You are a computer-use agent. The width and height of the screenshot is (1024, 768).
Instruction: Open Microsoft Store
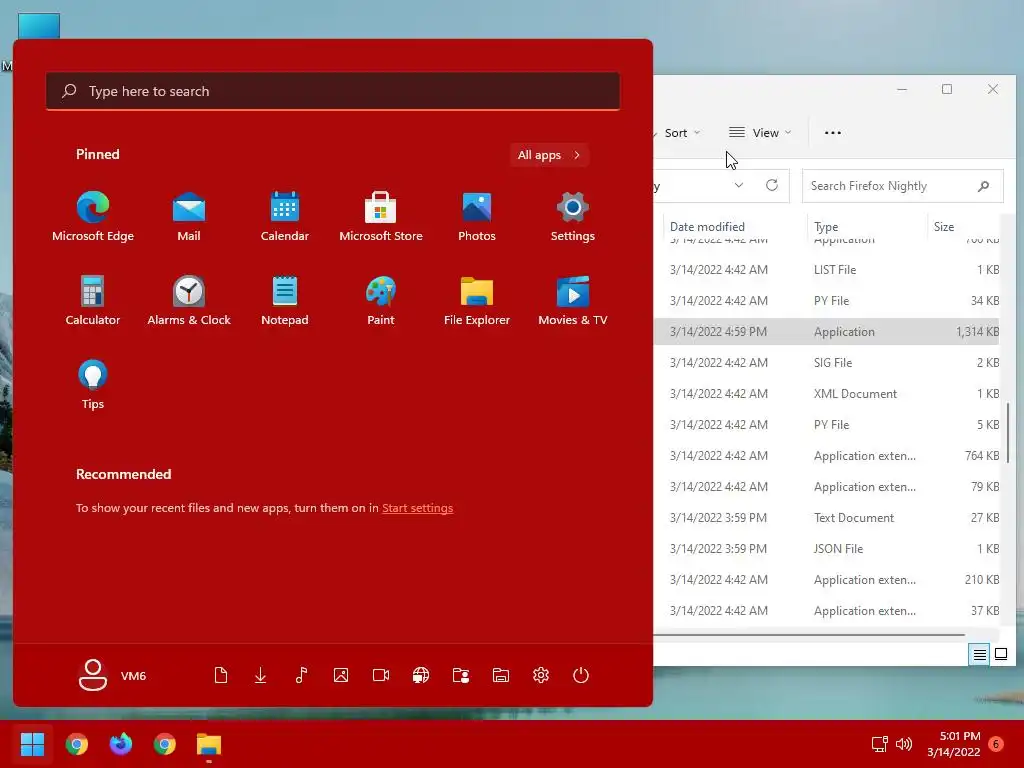click(x=381, y=217)
